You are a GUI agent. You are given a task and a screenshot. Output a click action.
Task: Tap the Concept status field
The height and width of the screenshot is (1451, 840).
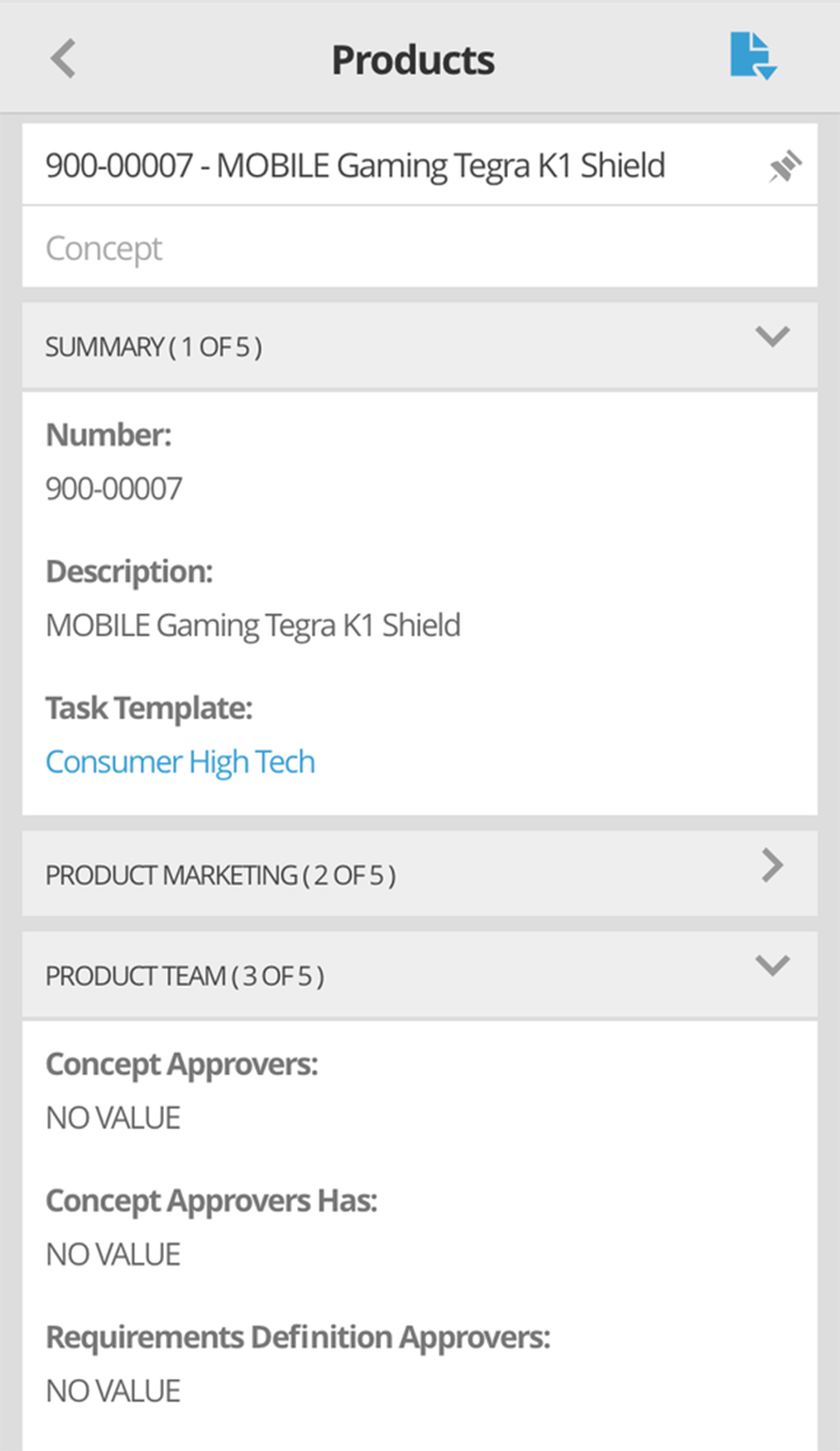point(104,248)
